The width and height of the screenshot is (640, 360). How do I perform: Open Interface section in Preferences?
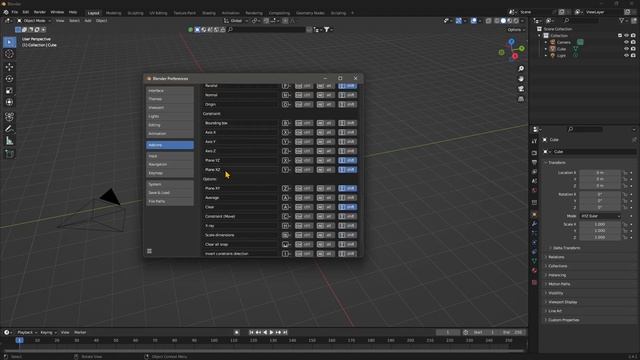(170, 91)
